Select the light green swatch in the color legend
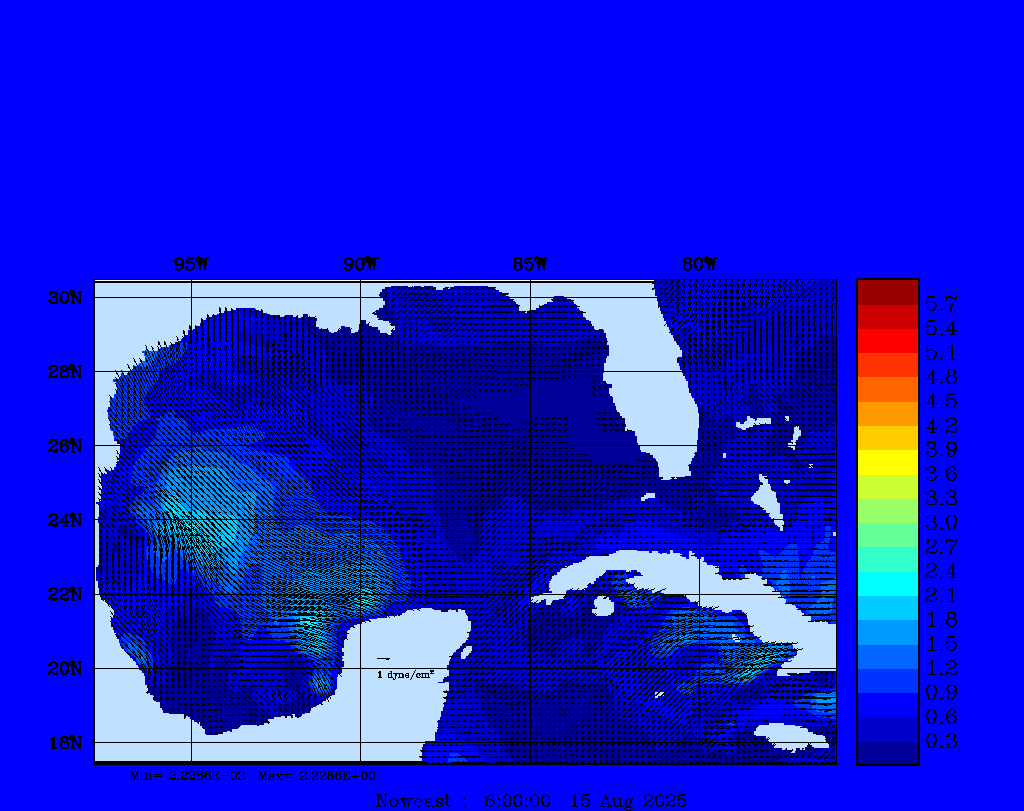This screenshot has width=1024, height=811. point(887,511)
